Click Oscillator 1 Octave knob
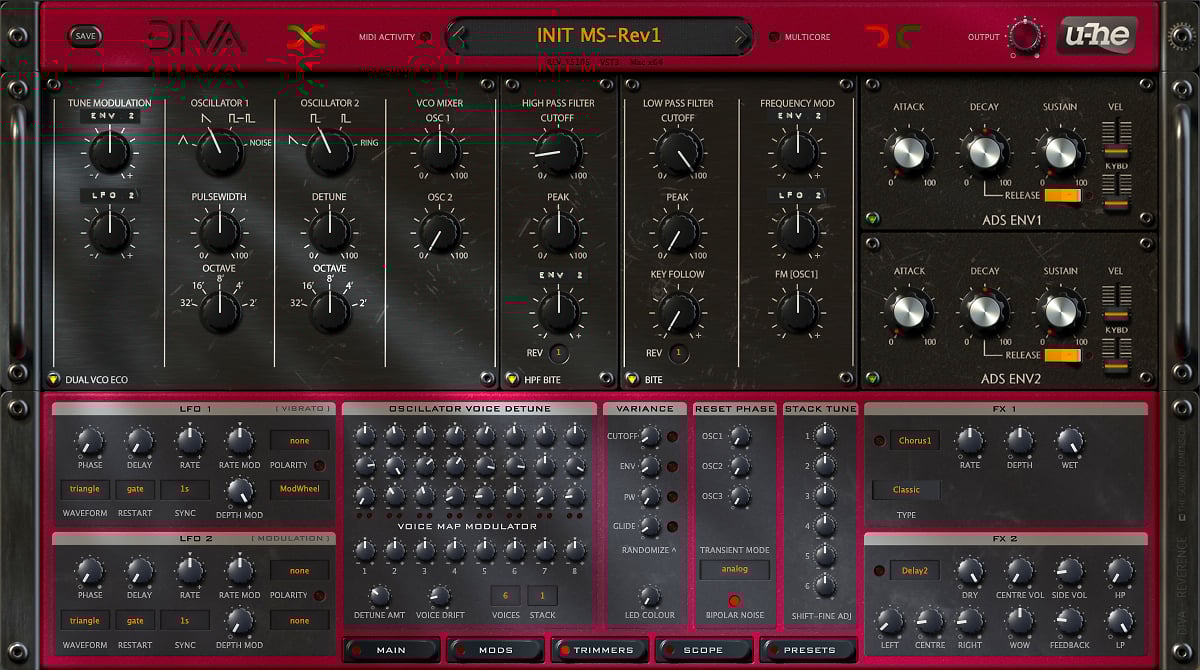 (x=219, y=311)
